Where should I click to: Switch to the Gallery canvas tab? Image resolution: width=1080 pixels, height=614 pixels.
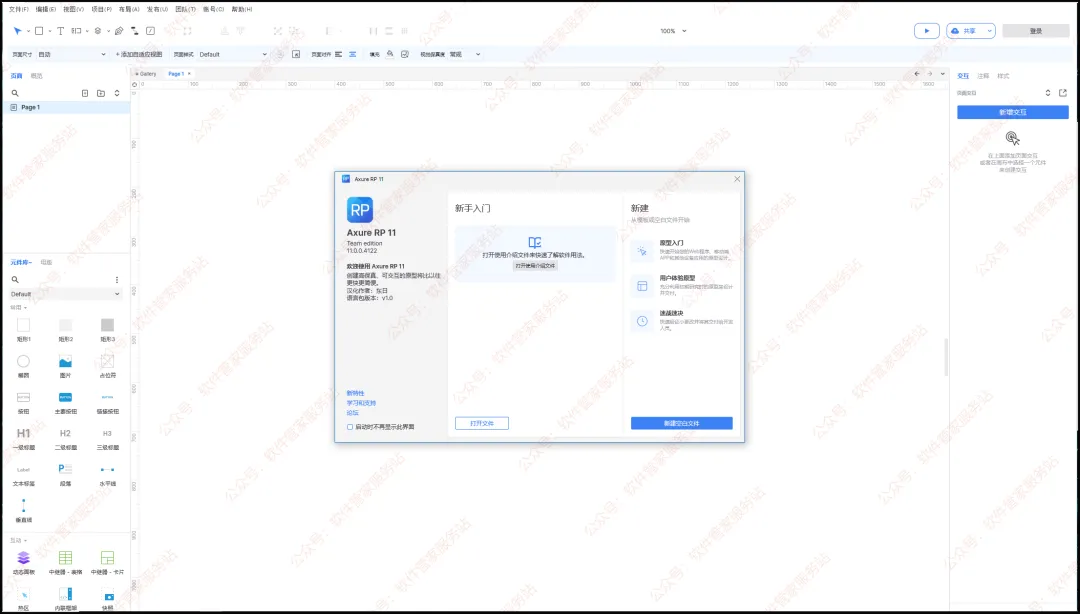pos(146,74)
